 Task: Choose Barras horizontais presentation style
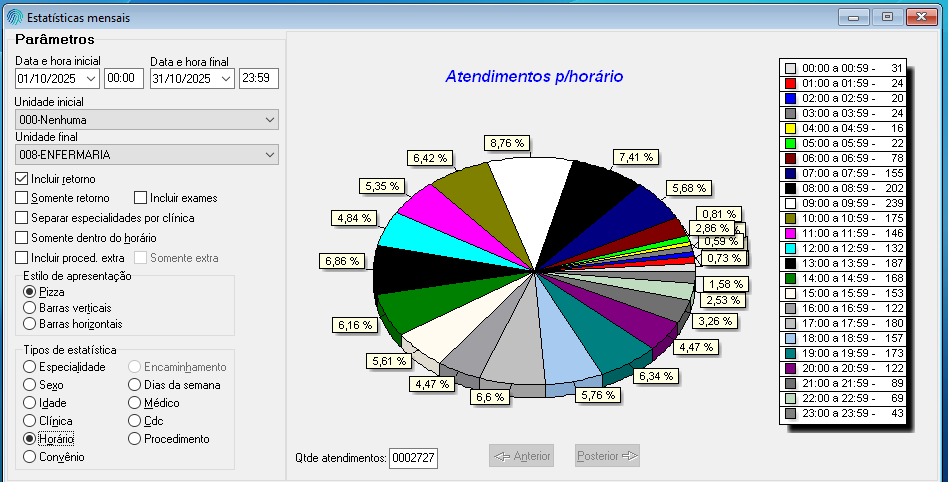[x=30, y=324]
